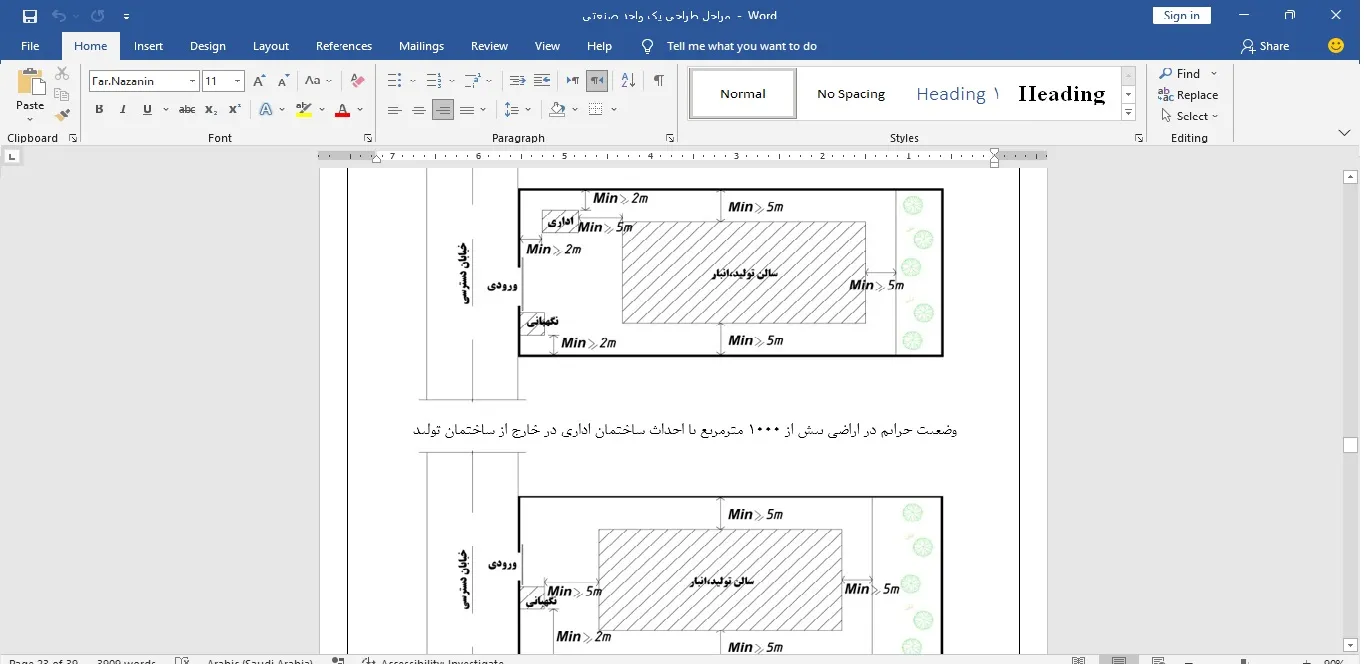Open the font size dropdown
1364x664 pixels.
pyautogui.click(x=237, y=81)
